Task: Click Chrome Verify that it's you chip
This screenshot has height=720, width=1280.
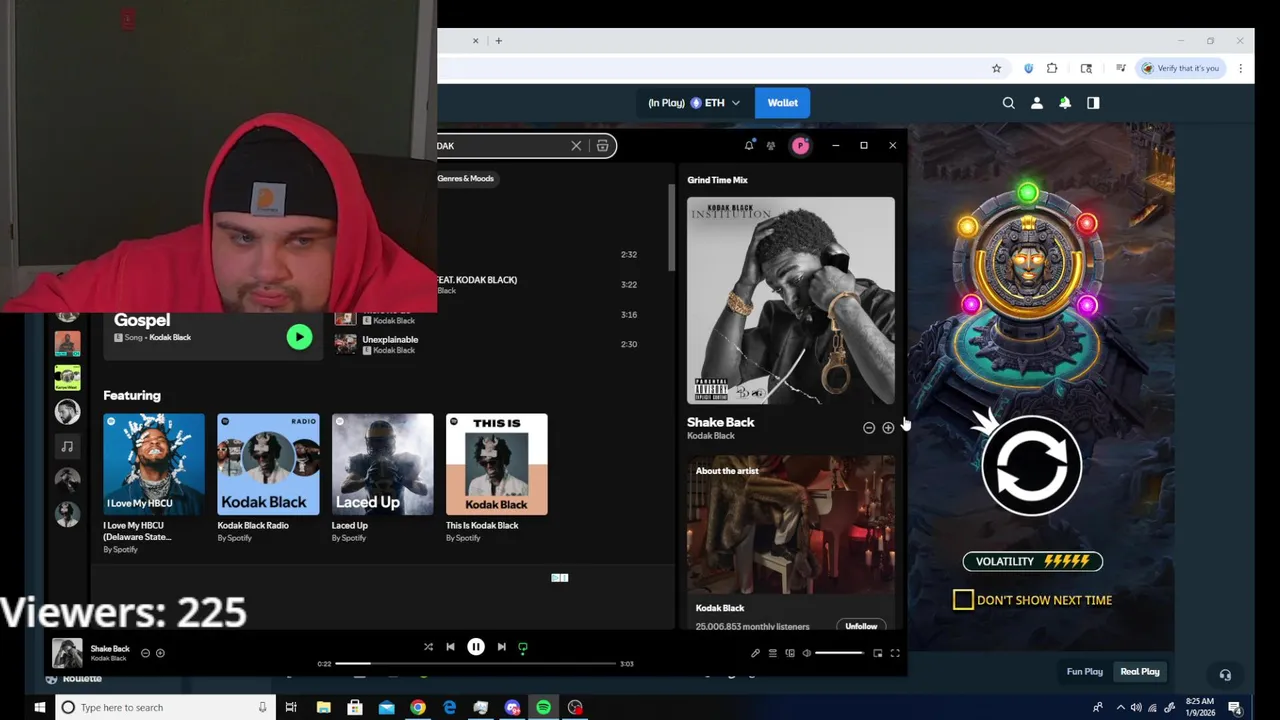Action: [1181, 68]
